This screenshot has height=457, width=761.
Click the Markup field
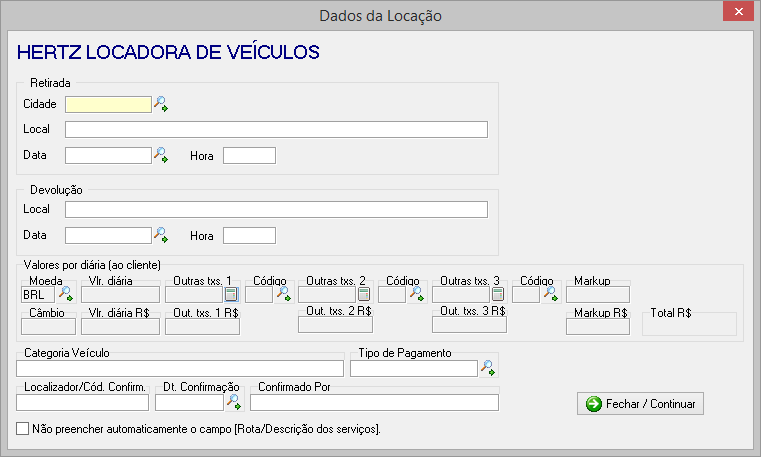click(598, 294)
